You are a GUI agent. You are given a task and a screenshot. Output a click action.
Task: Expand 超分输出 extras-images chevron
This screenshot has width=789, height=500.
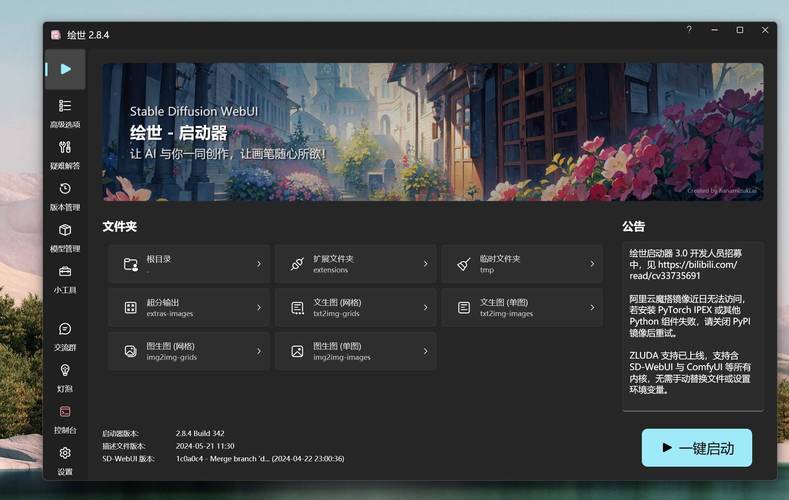pyautogui.click(x=259, y=307)
